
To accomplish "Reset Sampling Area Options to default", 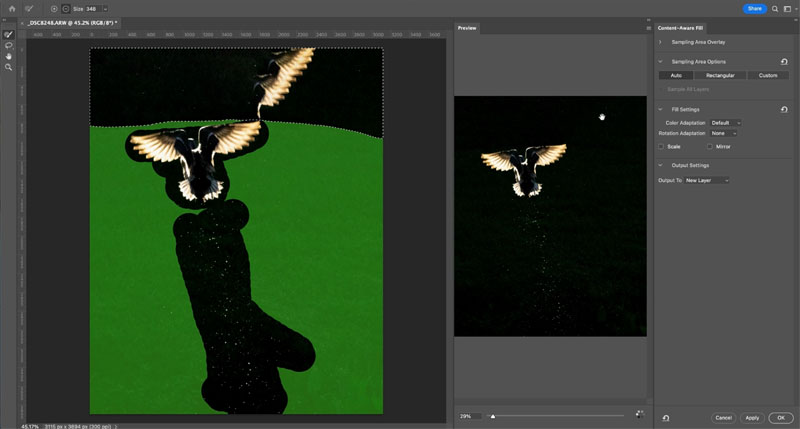I will 784,62.
